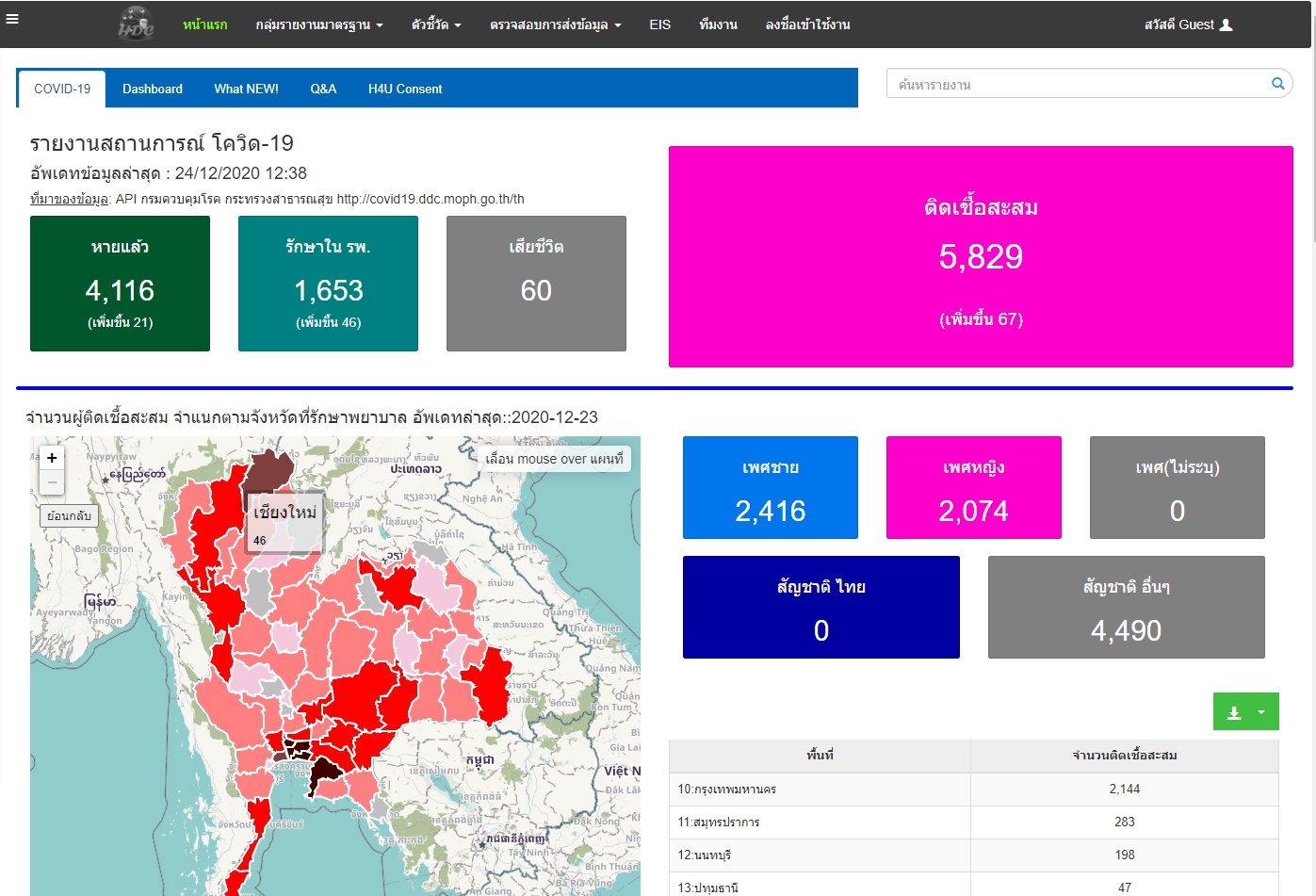Image resolution: width=1316 pixels, height=896 pixels.
Task: Click the value 2,144 in table
Action: (x=1125, y=790)
